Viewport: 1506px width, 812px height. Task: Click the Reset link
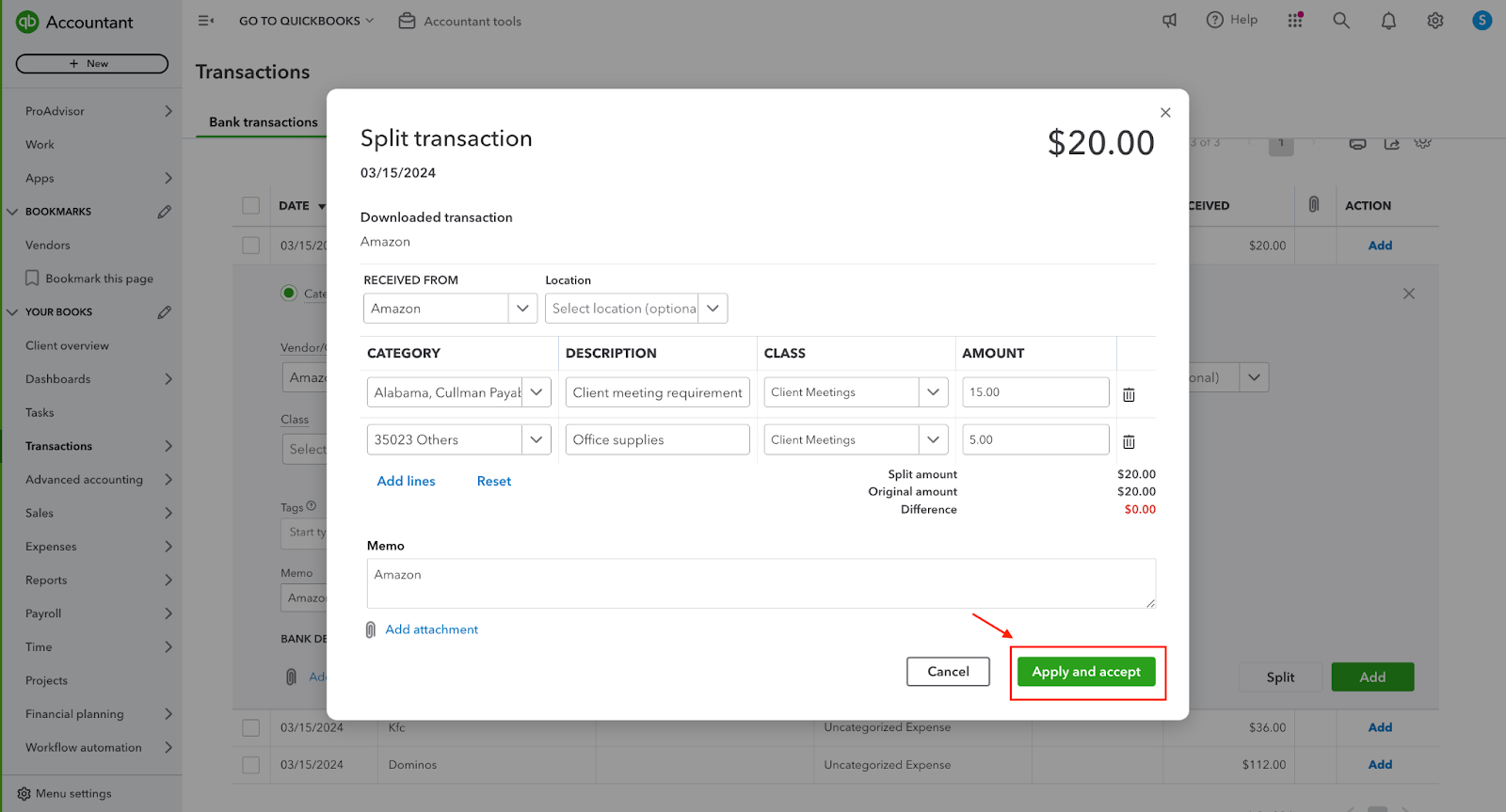coord(494,481)
